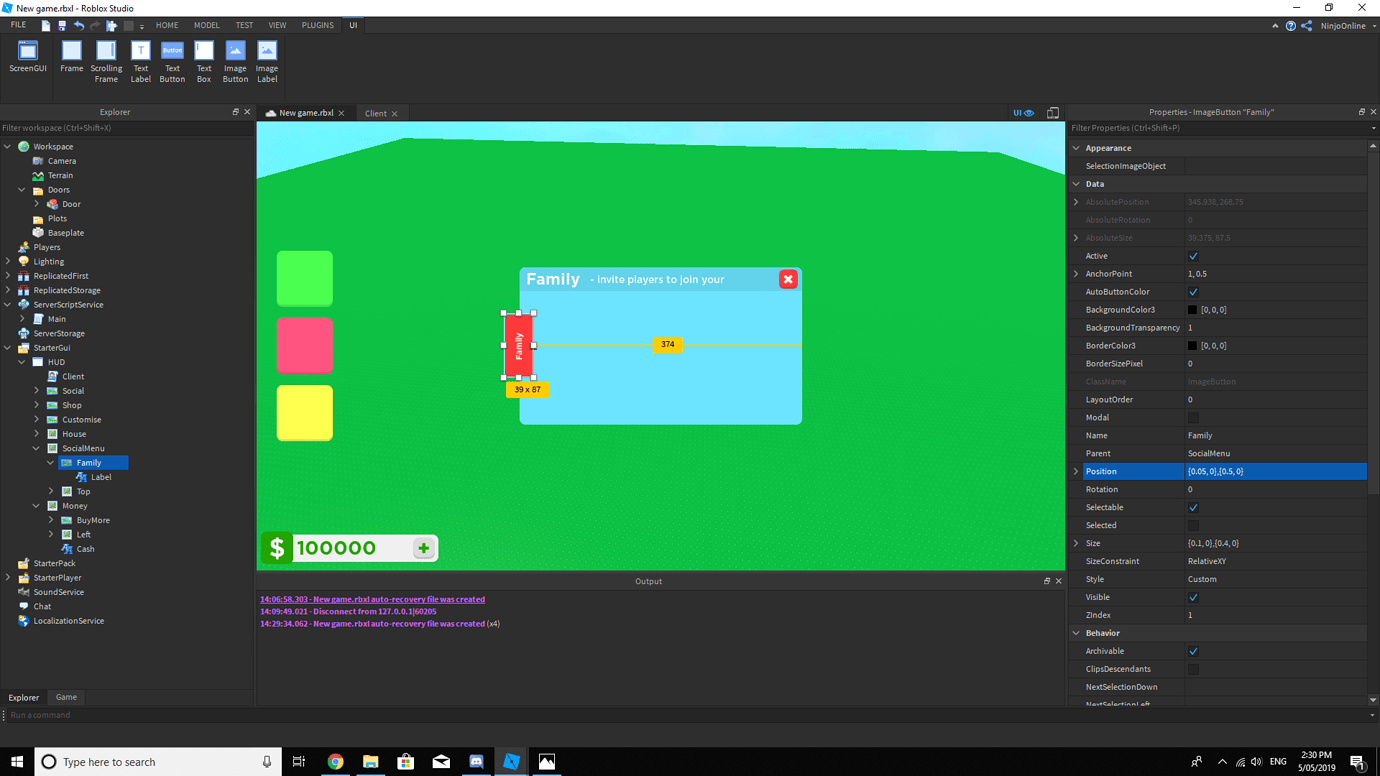Image resolution: width=1380 pixels, height=776 pixels.
Task: Expand the Size property in Properties panel
Action: point(1078,543)
